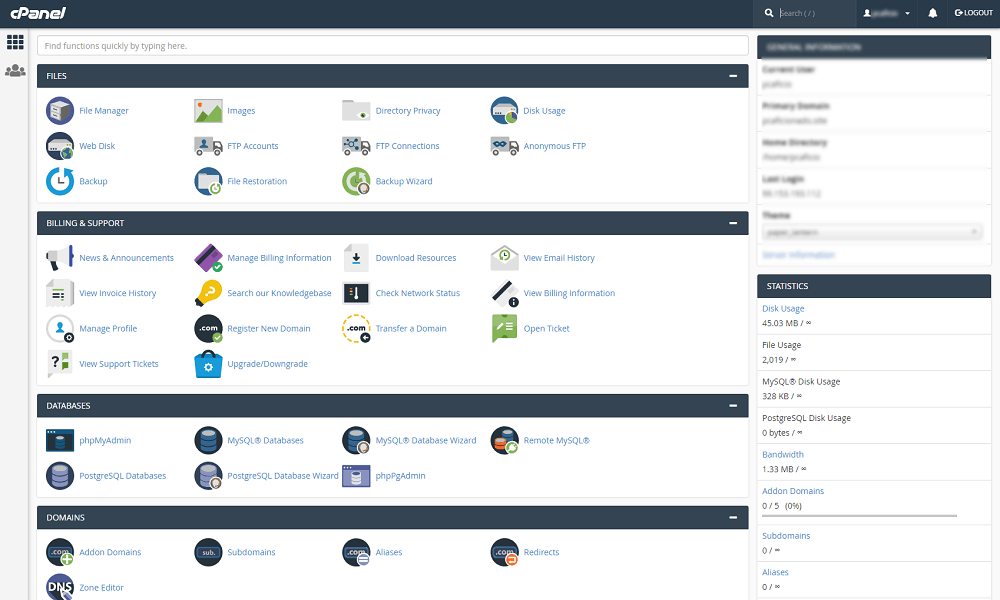Image resolution: width=1000 pixels, height=600 pixels.
Task: Click the Open Ticket icon
Action: point(504,328)
